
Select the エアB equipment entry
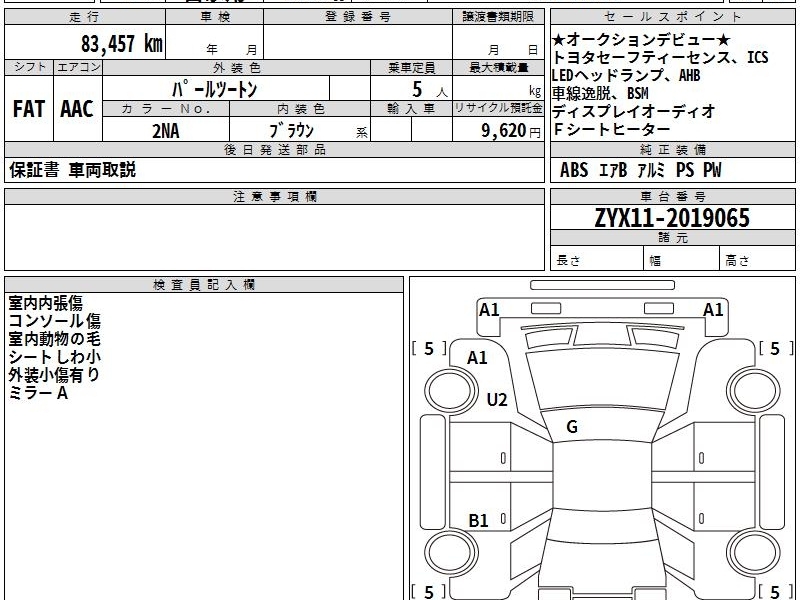click(613, 170)
